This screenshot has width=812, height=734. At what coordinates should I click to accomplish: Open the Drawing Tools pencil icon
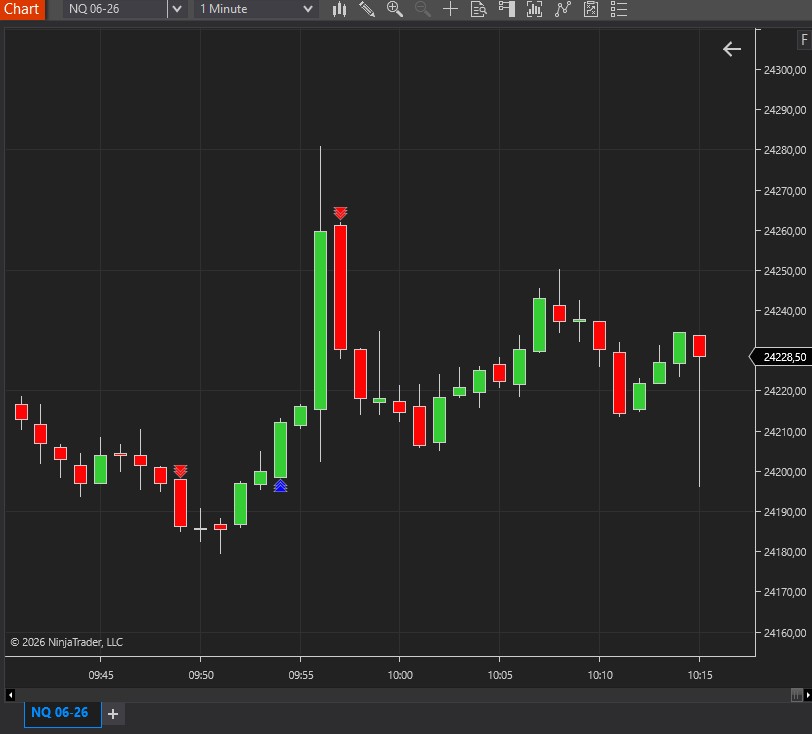click(x=367, y=9)
